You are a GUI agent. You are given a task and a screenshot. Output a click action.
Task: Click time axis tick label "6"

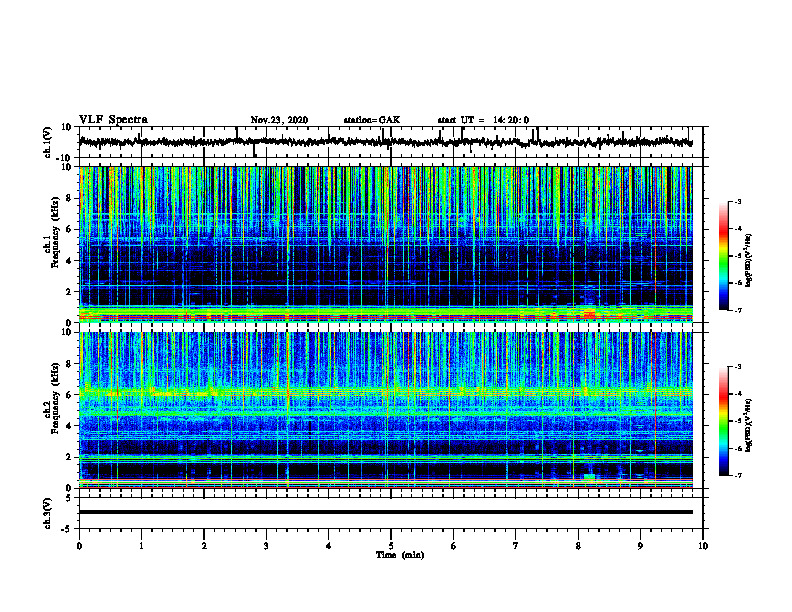point(454,546)
